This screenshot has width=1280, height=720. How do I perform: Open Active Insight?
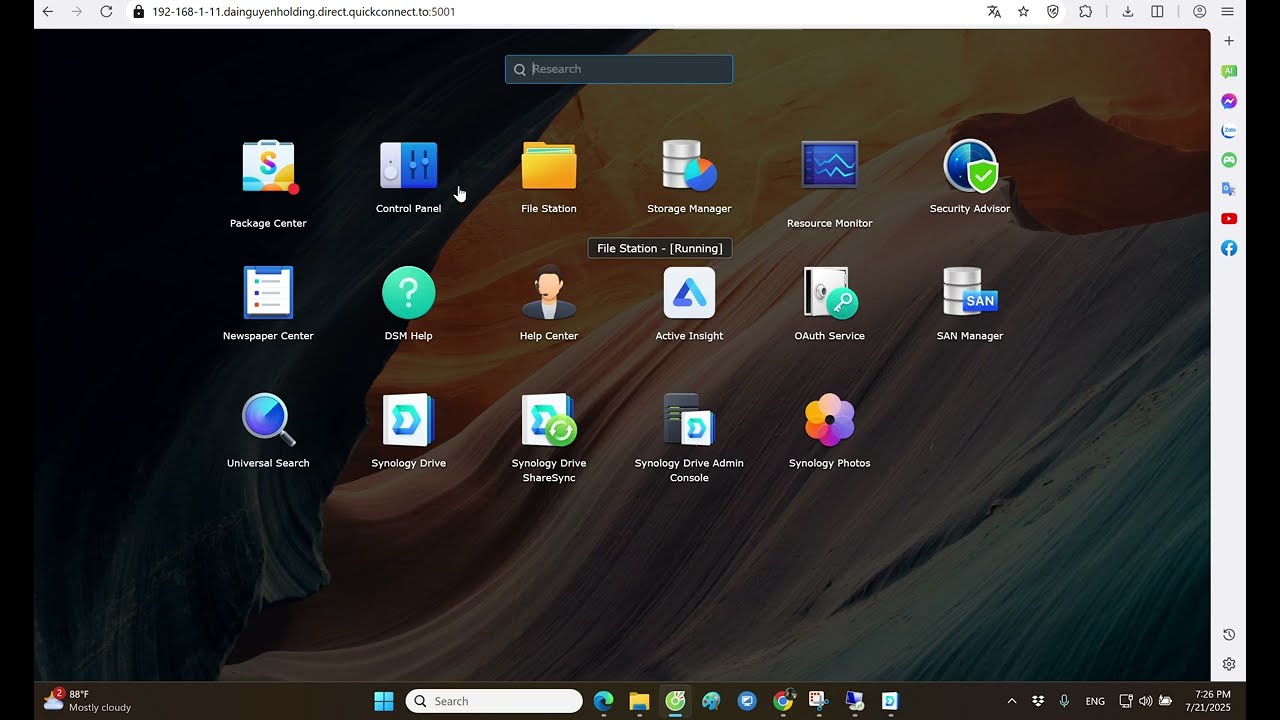pyautogui.click(x=689, y=293)
